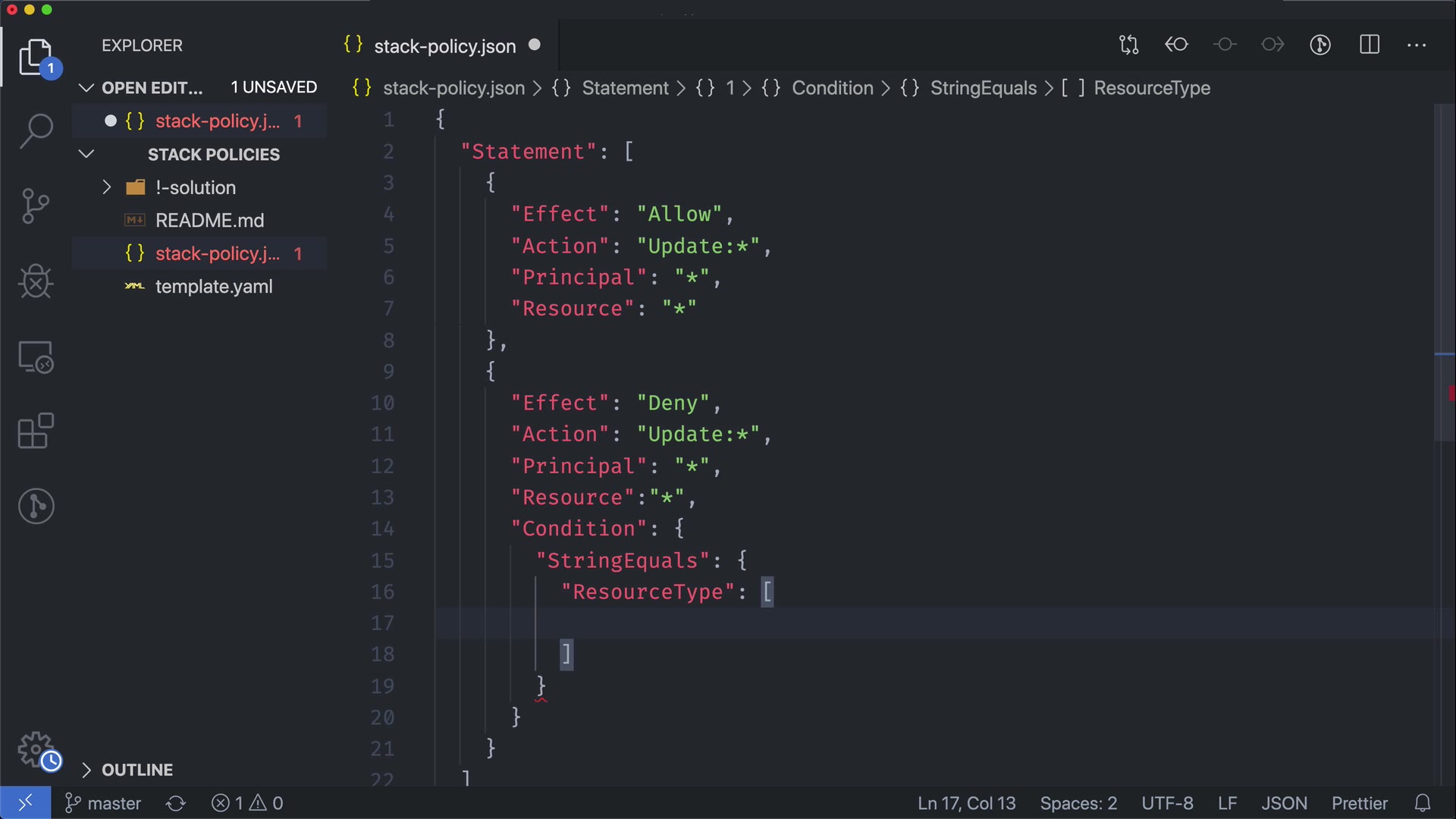Collapse the Open Editors section
This screenshot has height=819, width=1456.
(86, 88)
